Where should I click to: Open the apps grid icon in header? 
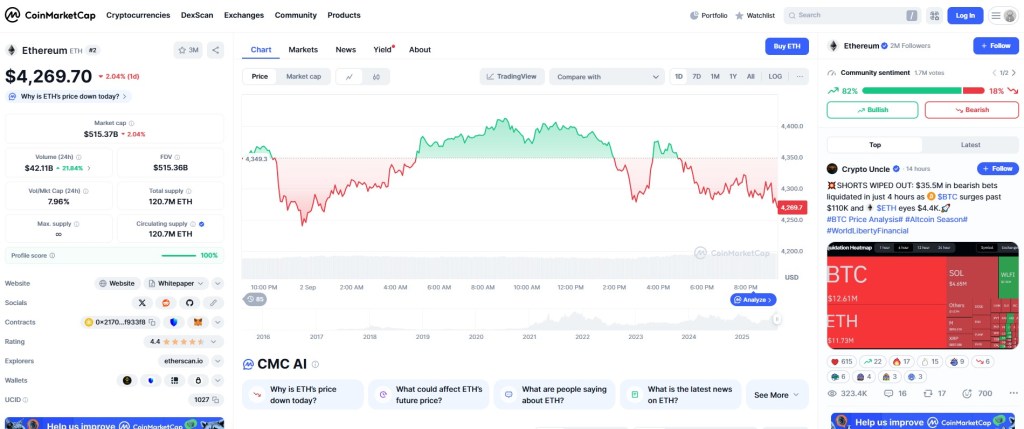(x=934, y=16)
